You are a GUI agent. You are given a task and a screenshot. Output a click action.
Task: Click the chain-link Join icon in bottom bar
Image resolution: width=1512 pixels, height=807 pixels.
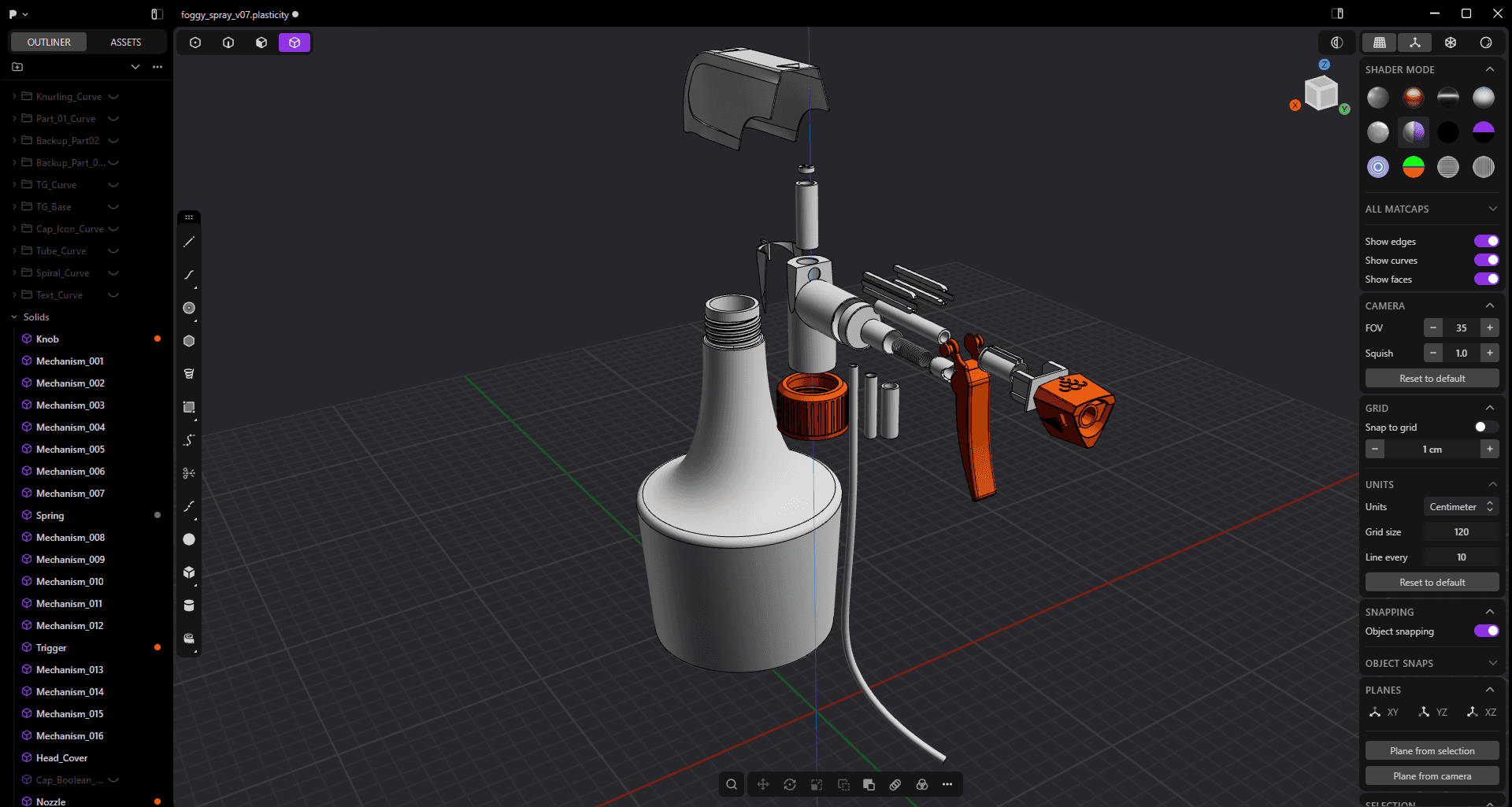pos(895,784)
